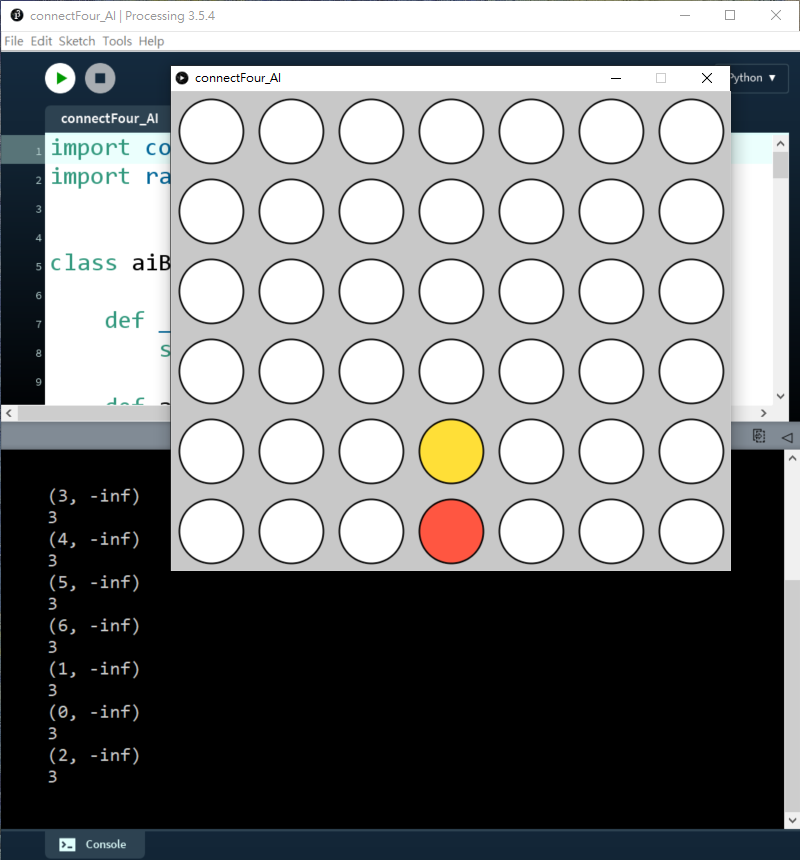
Task: Select the connectFour_AI editor tab
Action: click(x=109, y=118)
